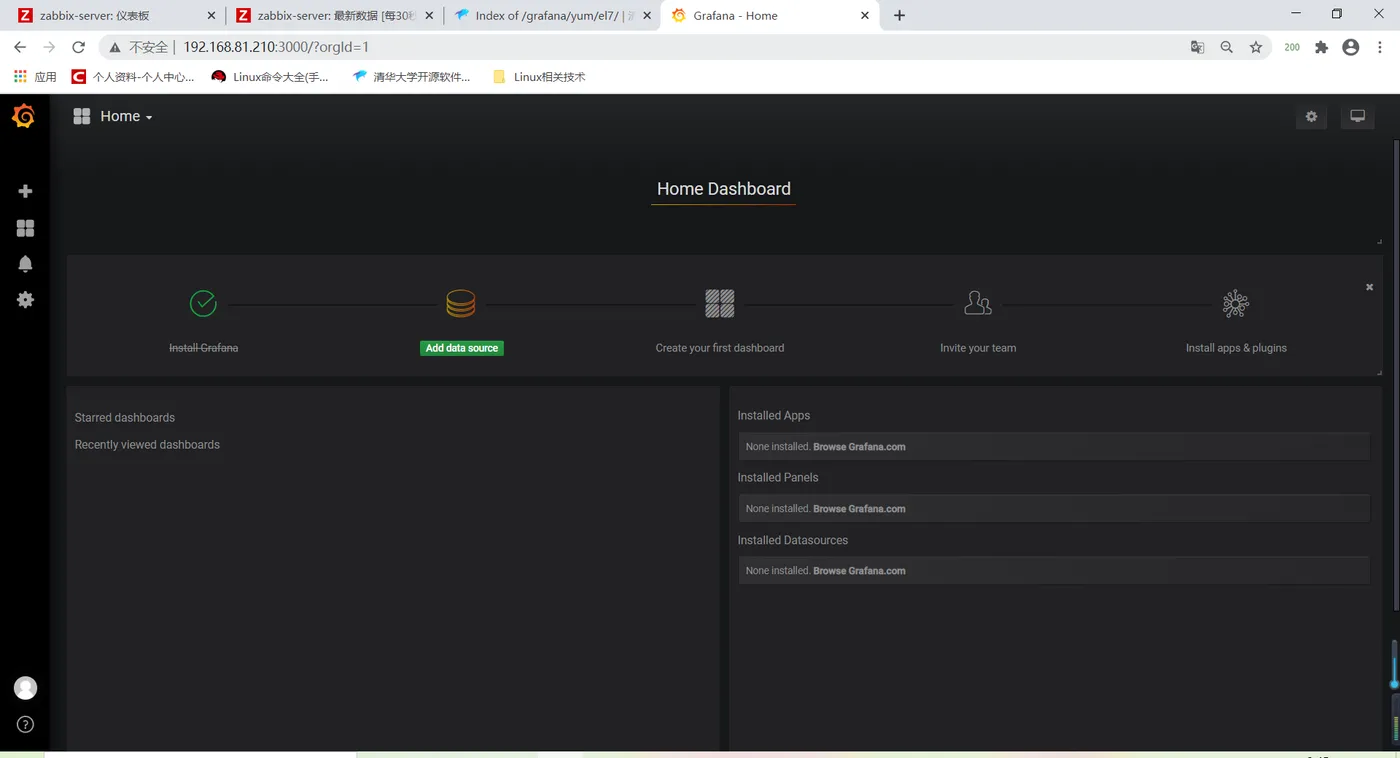The width and height of the screenshot is (1400, 758).
Task: Open the translate page icon
Action: pyautogui.click(x=1197, y=47)
